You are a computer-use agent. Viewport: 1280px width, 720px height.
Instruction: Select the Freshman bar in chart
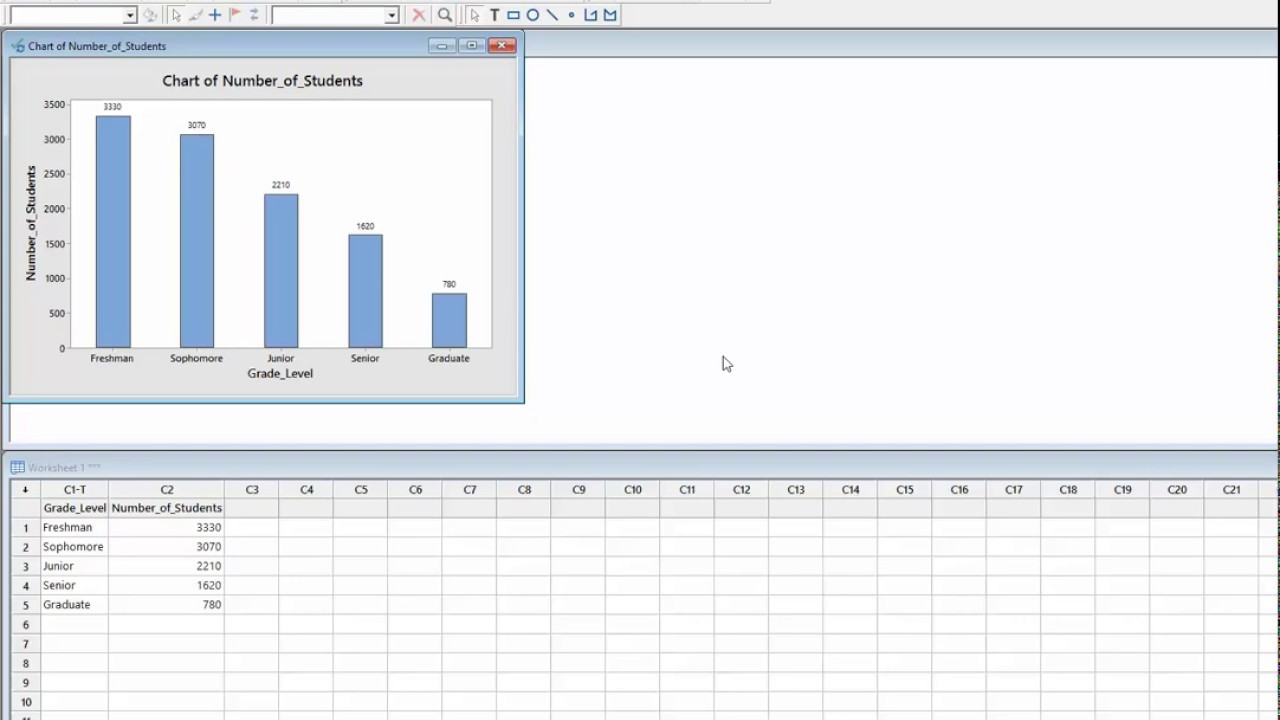point(113,232)
